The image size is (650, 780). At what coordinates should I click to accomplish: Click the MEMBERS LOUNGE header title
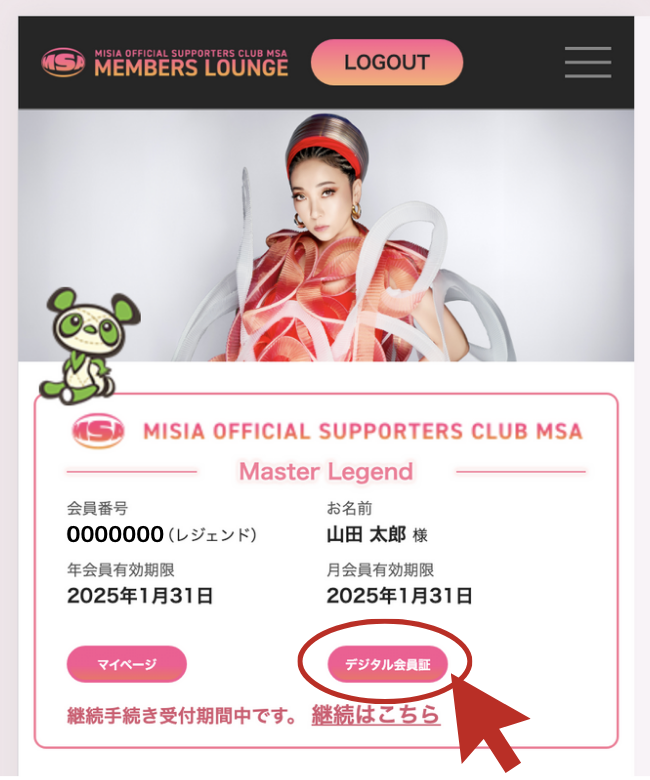(191, 68)
